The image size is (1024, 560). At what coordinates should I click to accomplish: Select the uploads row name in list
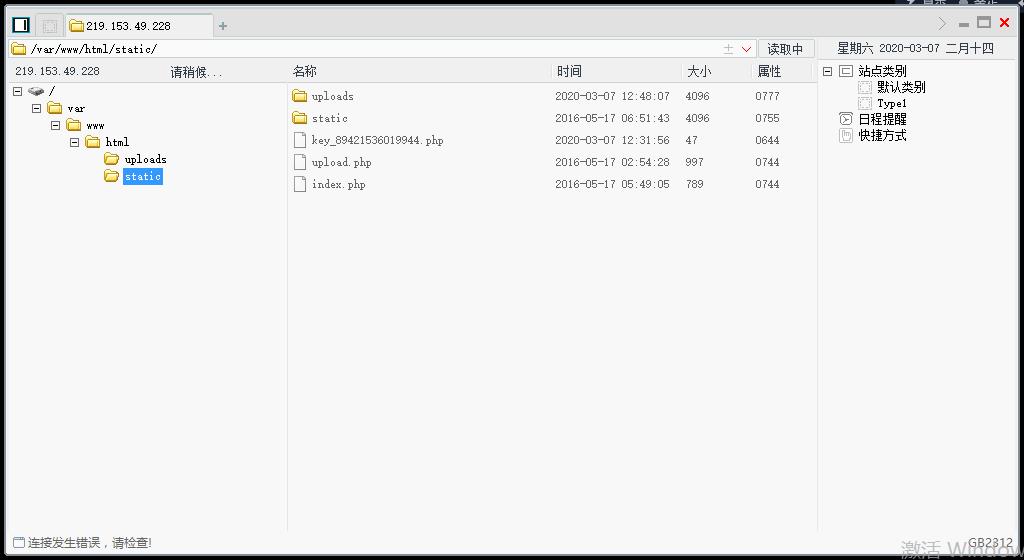point(332,96)
